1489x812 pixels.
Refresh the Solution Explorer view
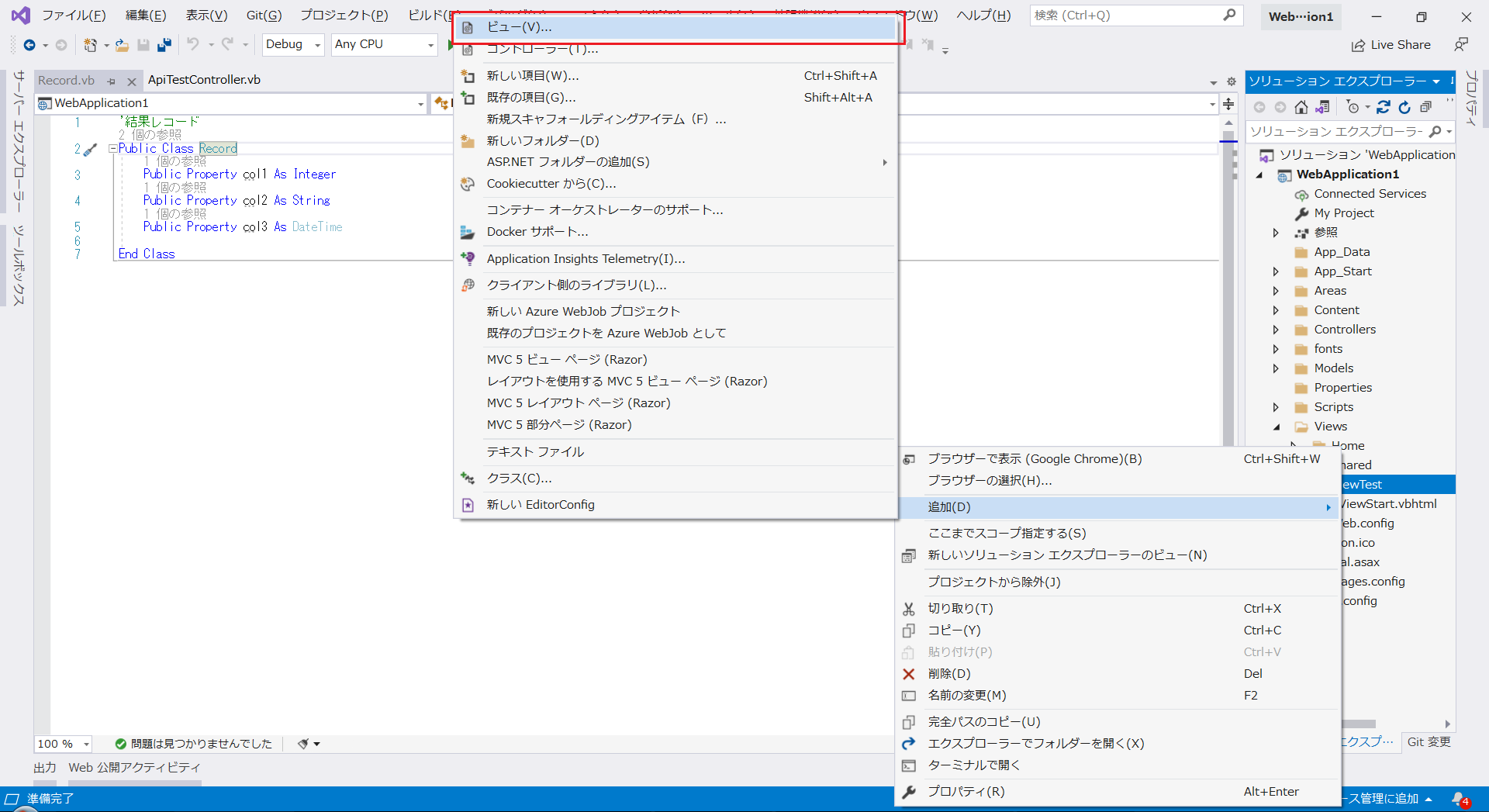pos(1404,108)
